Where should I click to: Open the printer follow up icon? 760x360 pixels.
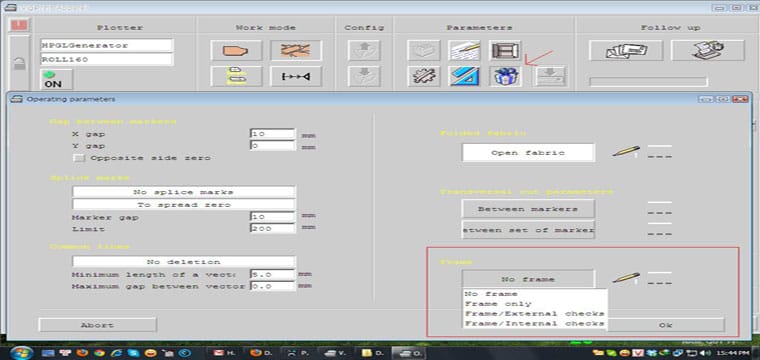tap(707, 50)
